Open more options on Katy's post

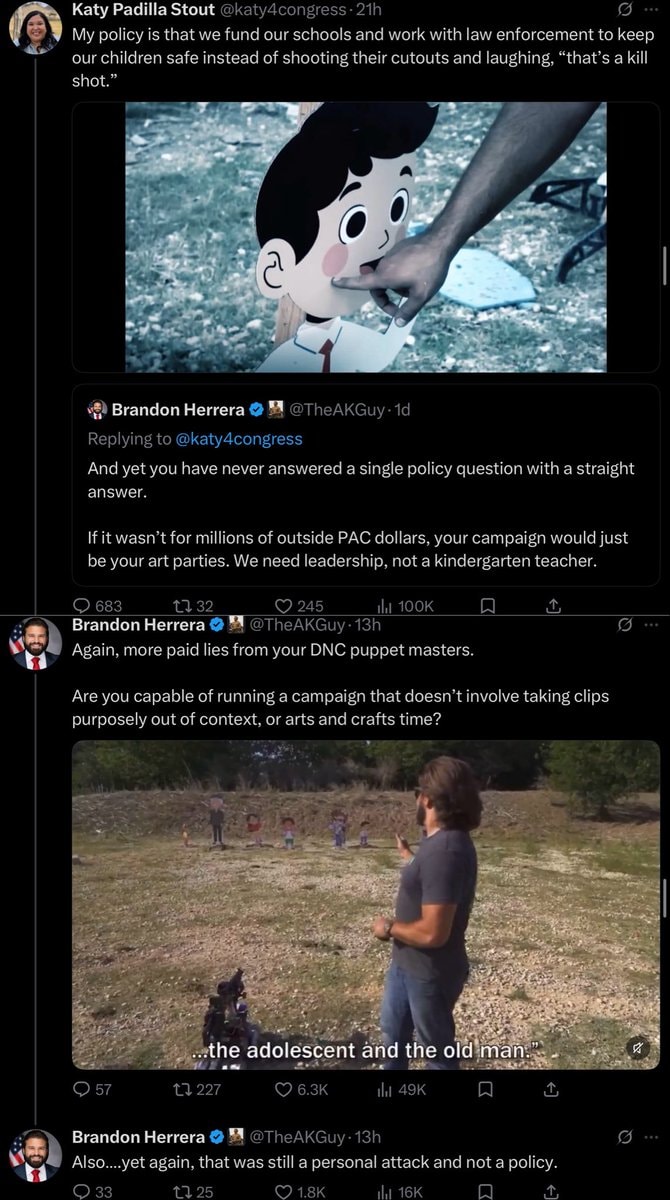tap(651, 9)
